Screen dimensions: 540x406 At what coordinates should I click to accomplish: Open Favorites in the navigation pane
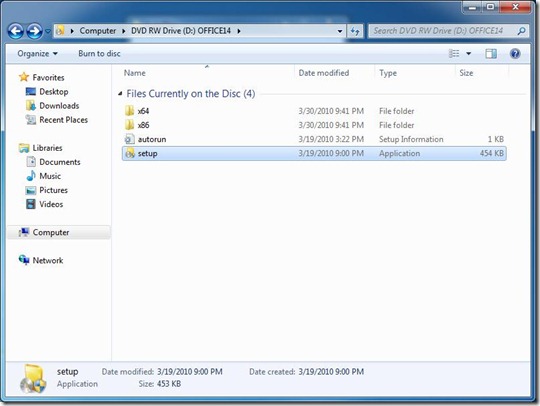click(x=48, y=77)
